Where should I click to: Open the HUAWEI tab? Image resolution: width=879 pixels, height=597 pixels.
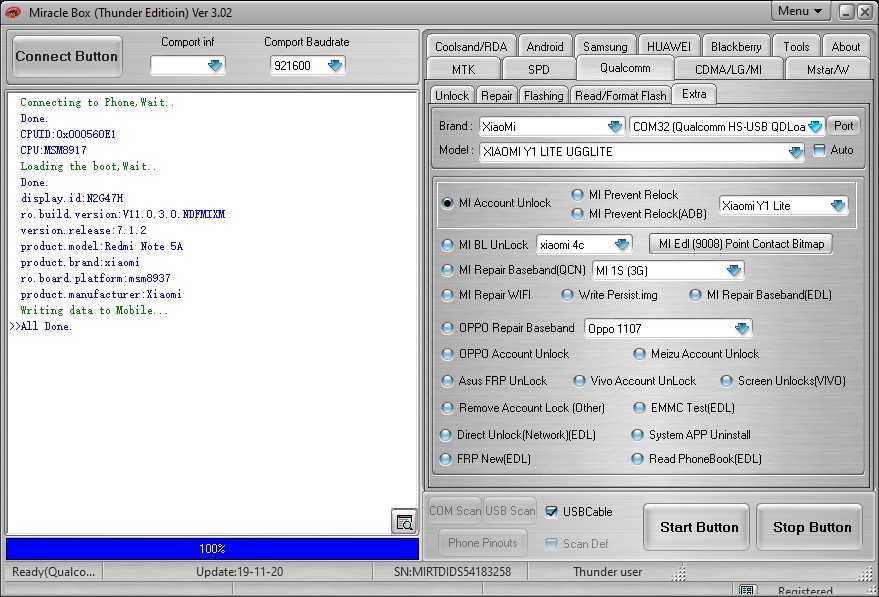[669, 47]
